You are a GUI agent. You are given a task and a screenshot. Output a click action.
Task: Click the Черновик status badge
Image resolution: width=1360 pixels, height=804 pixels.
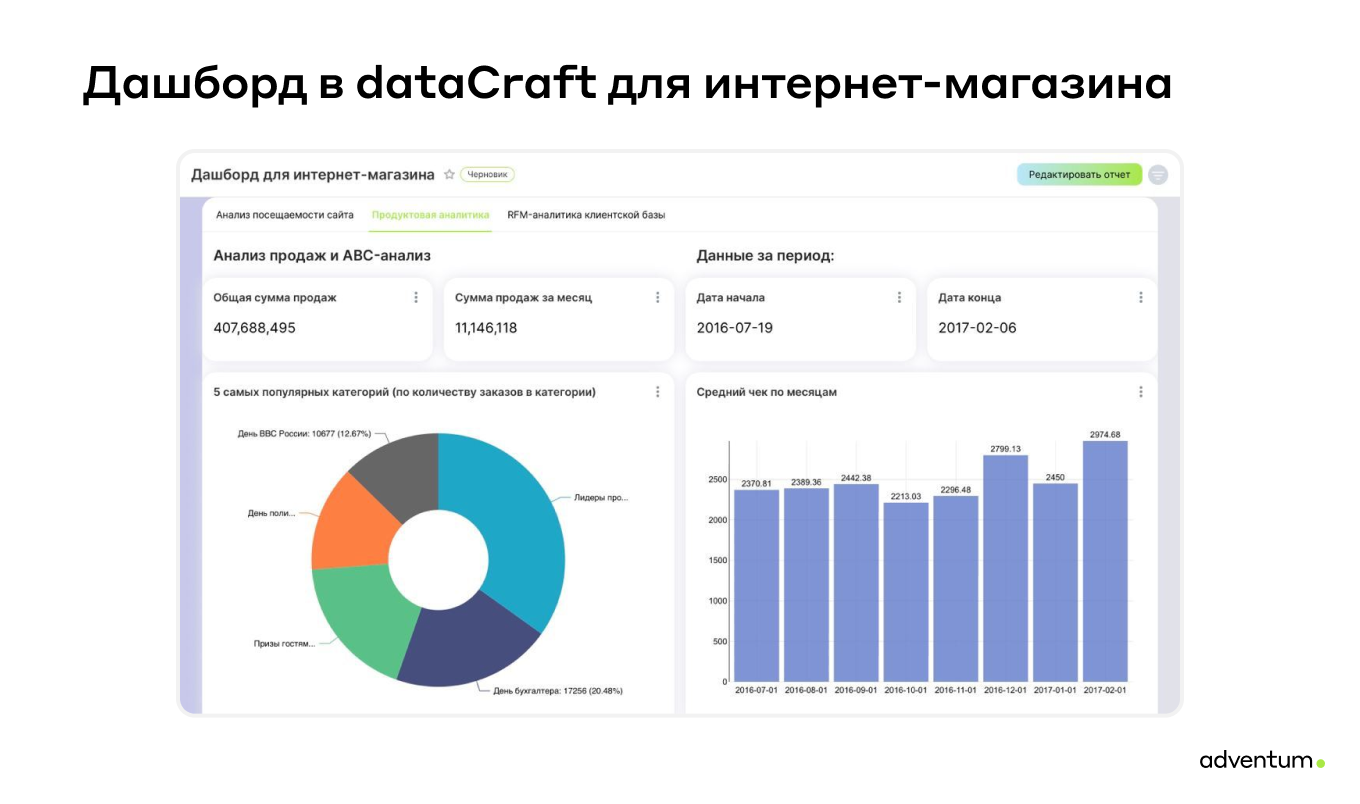click(x=487, y=174)
